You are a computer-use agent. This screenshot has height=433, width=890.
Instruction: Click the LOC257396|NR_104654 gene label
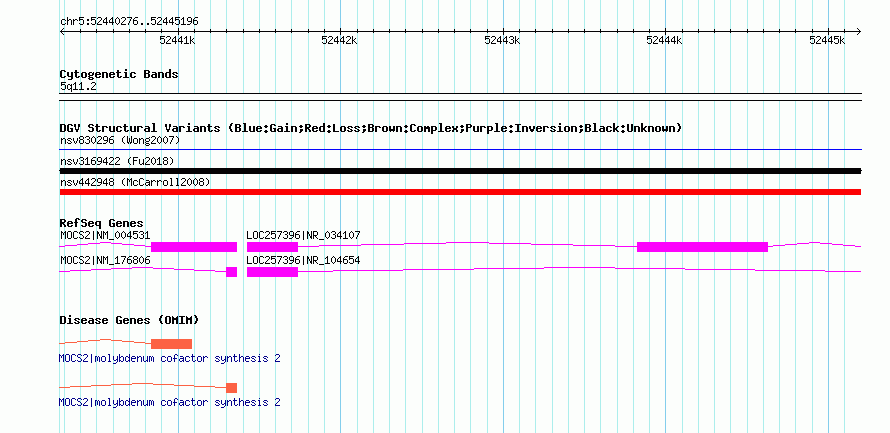[303, 260]
